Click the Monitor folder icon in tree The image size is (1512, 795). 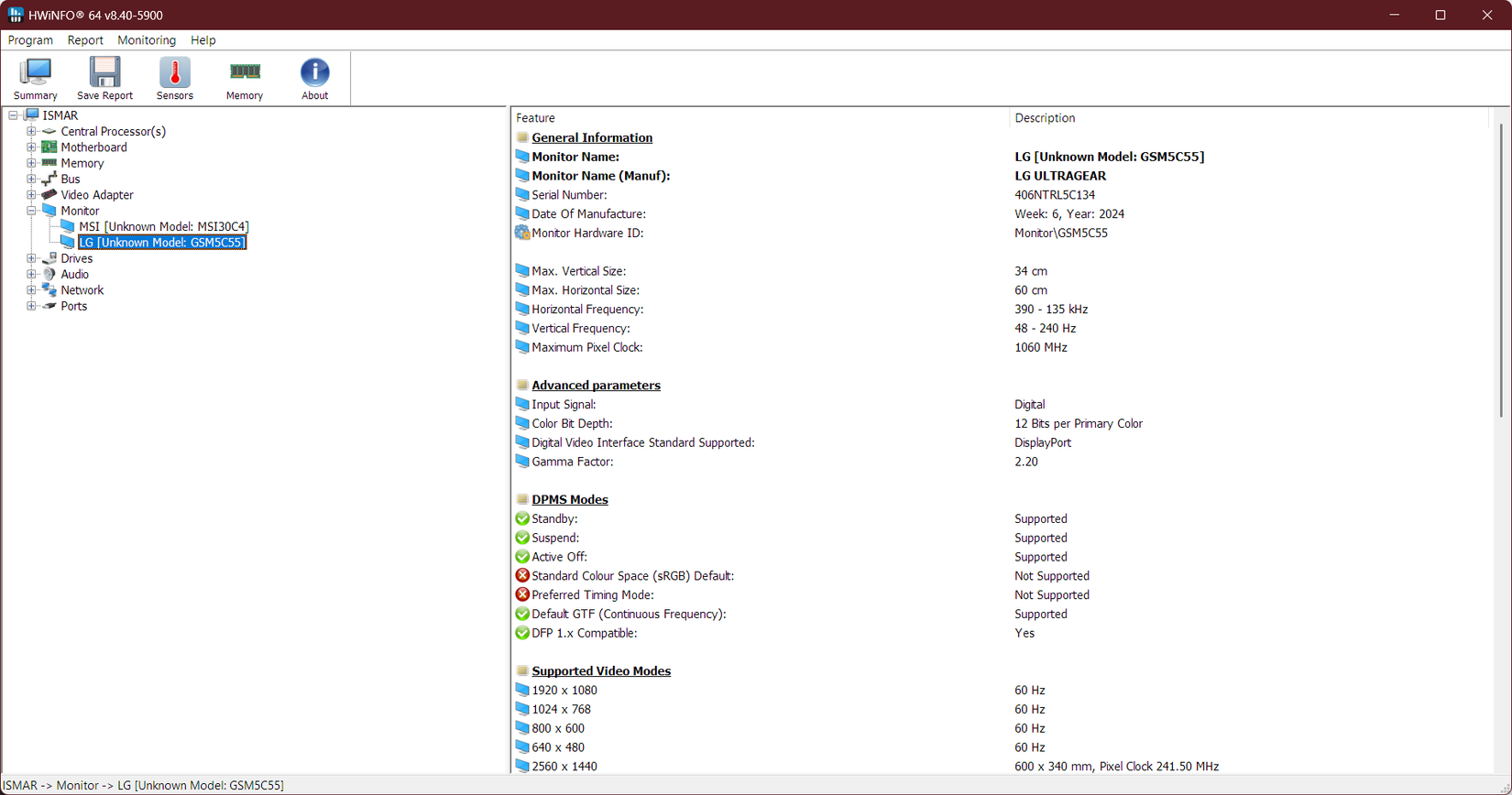pos(49,211)
